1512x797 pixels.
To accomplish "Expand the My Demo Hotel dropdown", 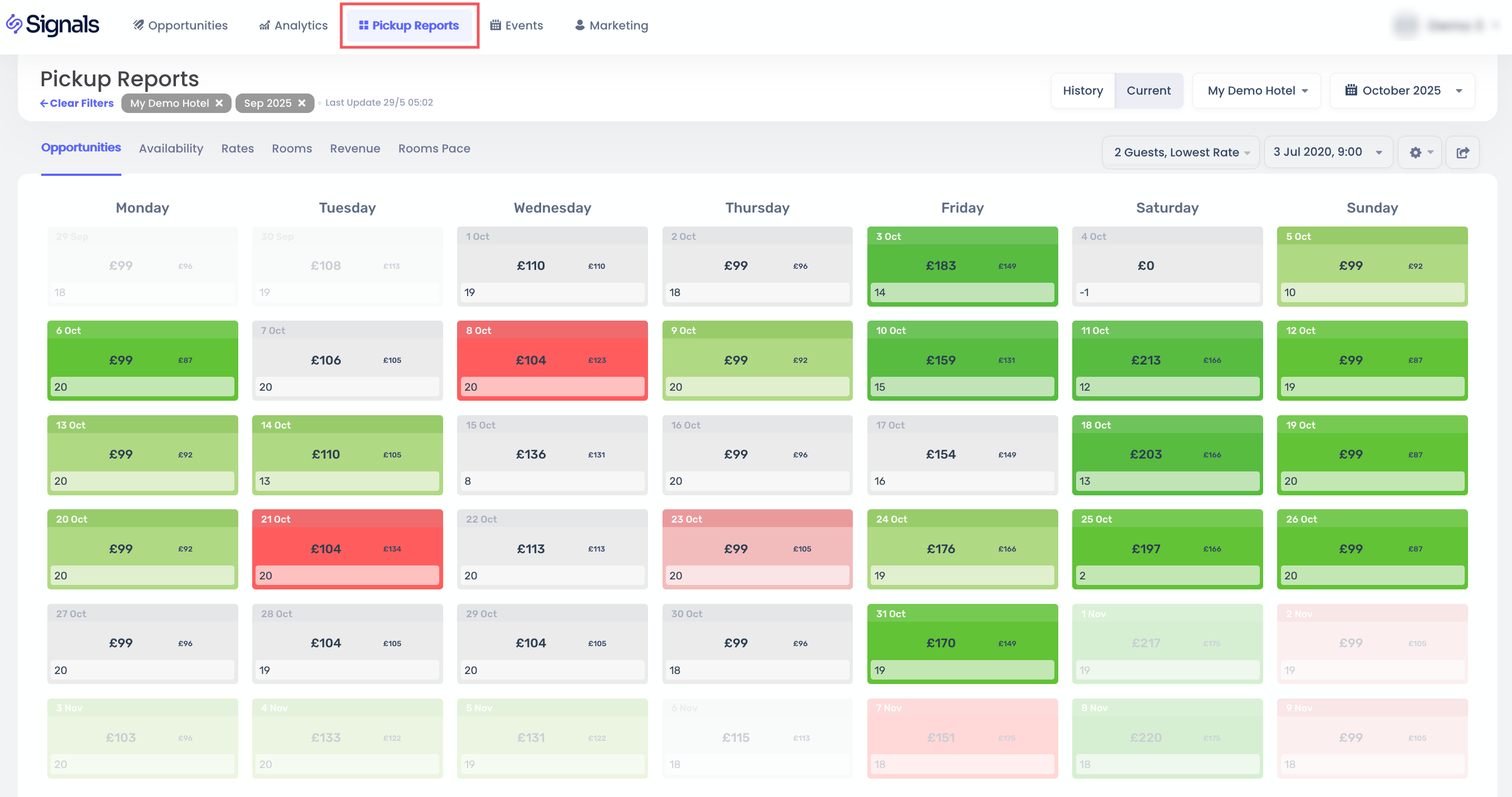I will [1256, 90].
